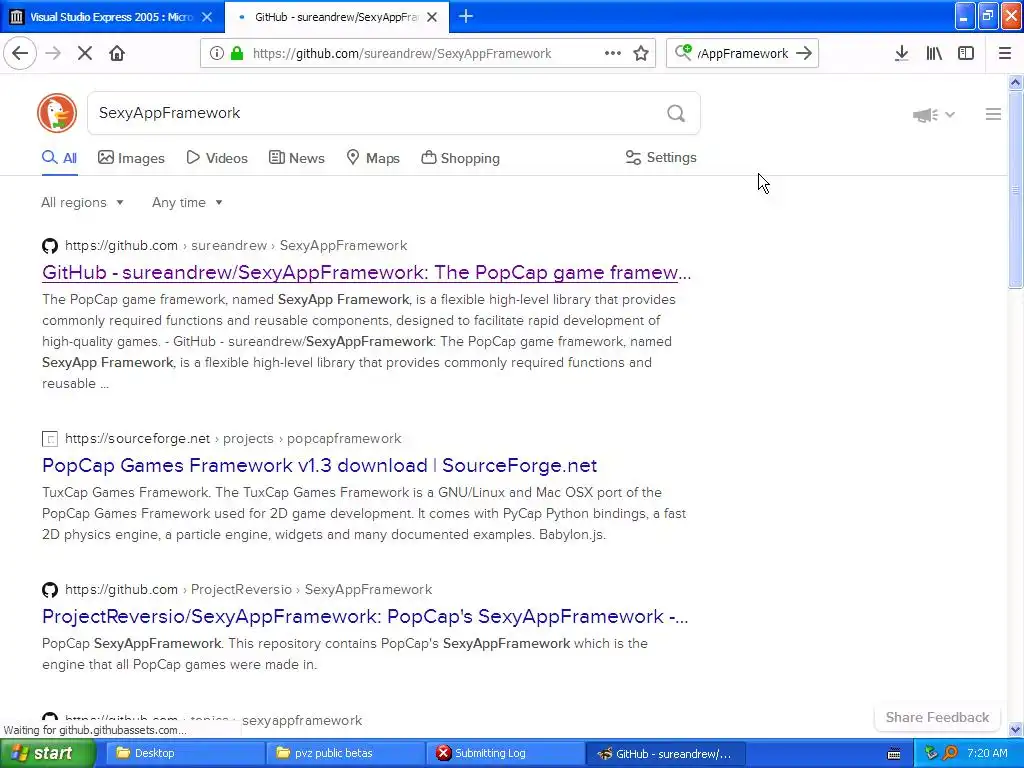Go back to the previous page

click(x=20, y=53)
